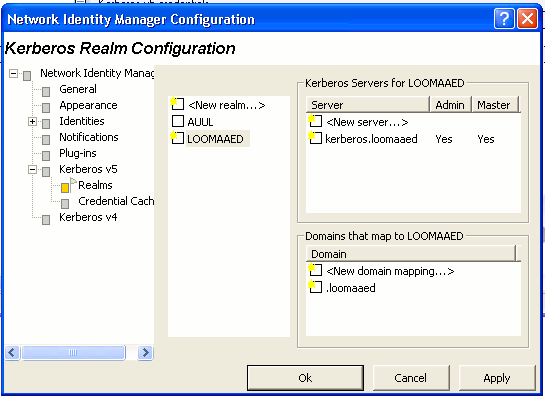Click icon next to <New server...>
Screen dimensions: 545x399
(x=315, y=121)
